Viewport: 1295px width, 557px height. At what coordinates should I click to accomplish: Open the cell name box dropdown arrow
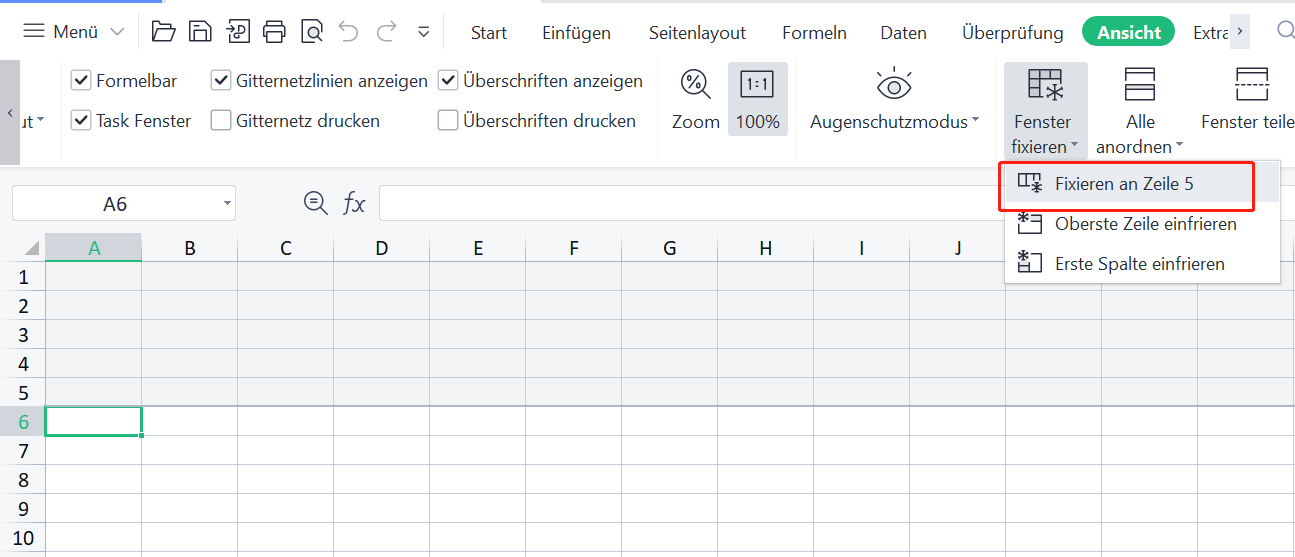[227, 204]
